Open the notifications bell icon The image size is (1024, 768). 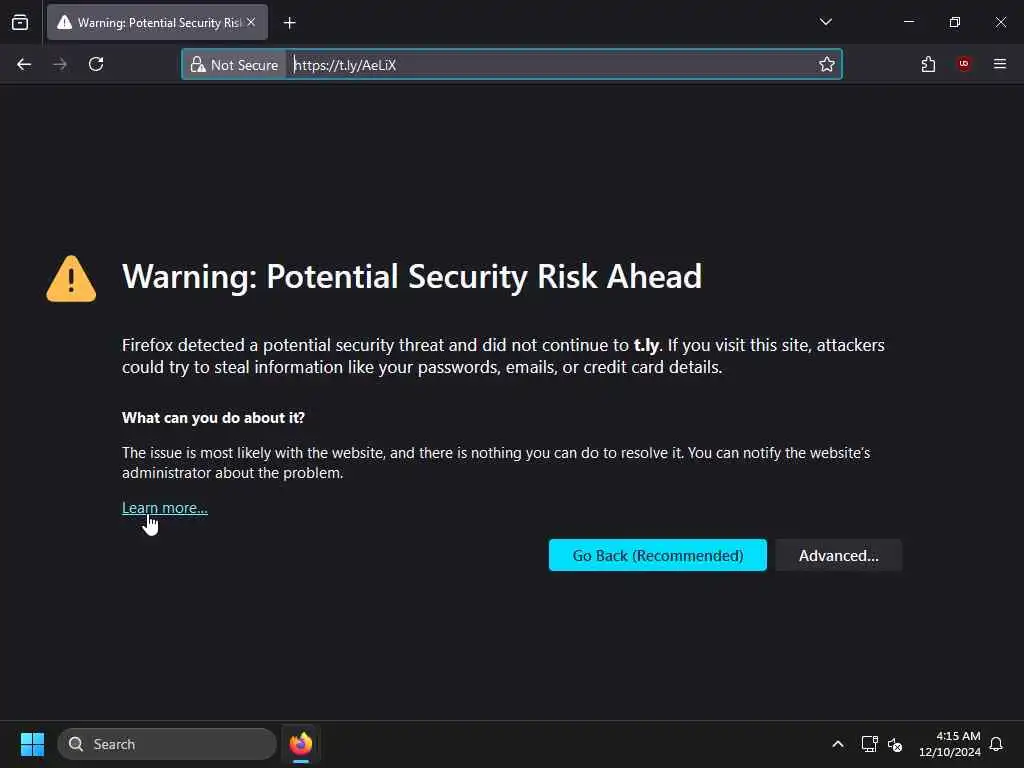[x=996, y=744]
